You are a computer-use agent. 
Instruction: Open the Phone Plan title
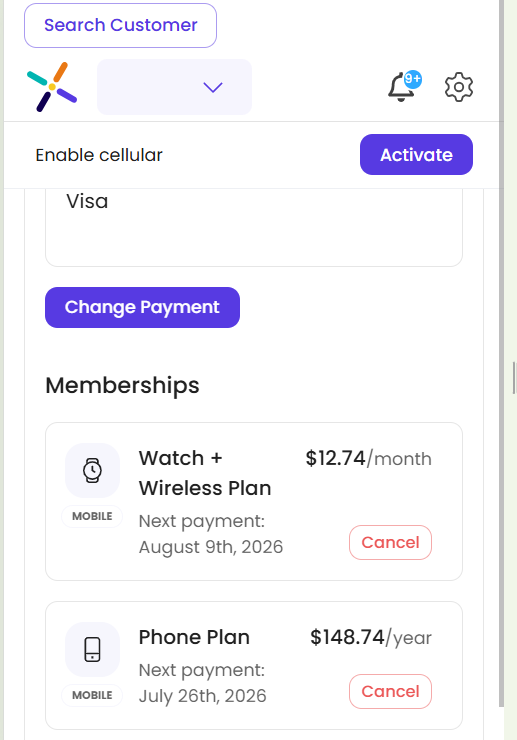[x=194, y=637]
